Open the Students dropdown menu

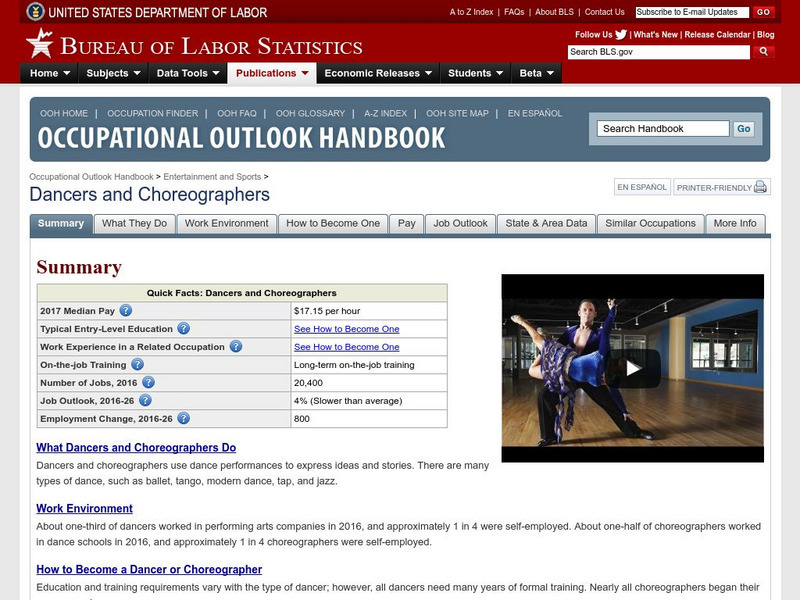click(476, 73)
